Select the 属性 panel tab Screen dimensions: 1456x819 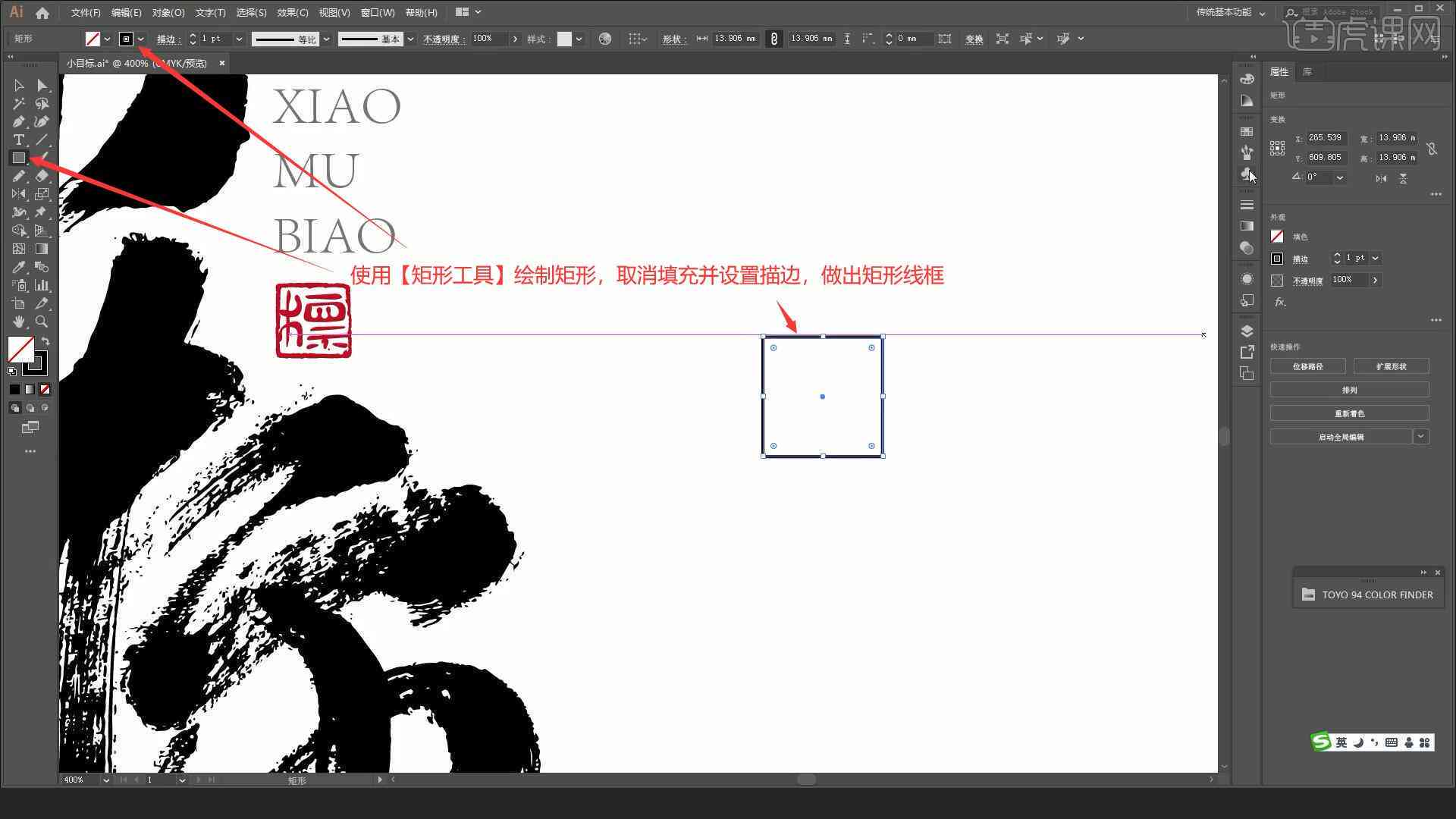1279,71
